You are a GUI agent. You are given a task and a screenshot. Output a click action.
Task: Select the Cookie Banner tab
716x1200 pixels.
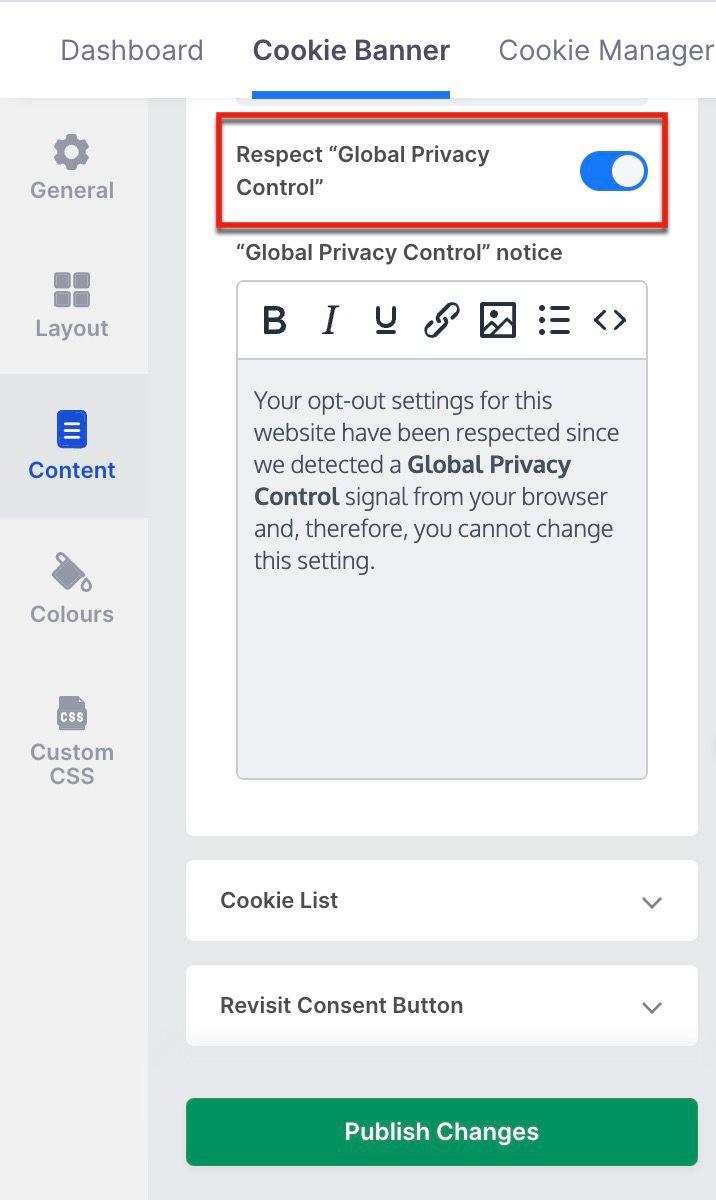click(351, 50)
